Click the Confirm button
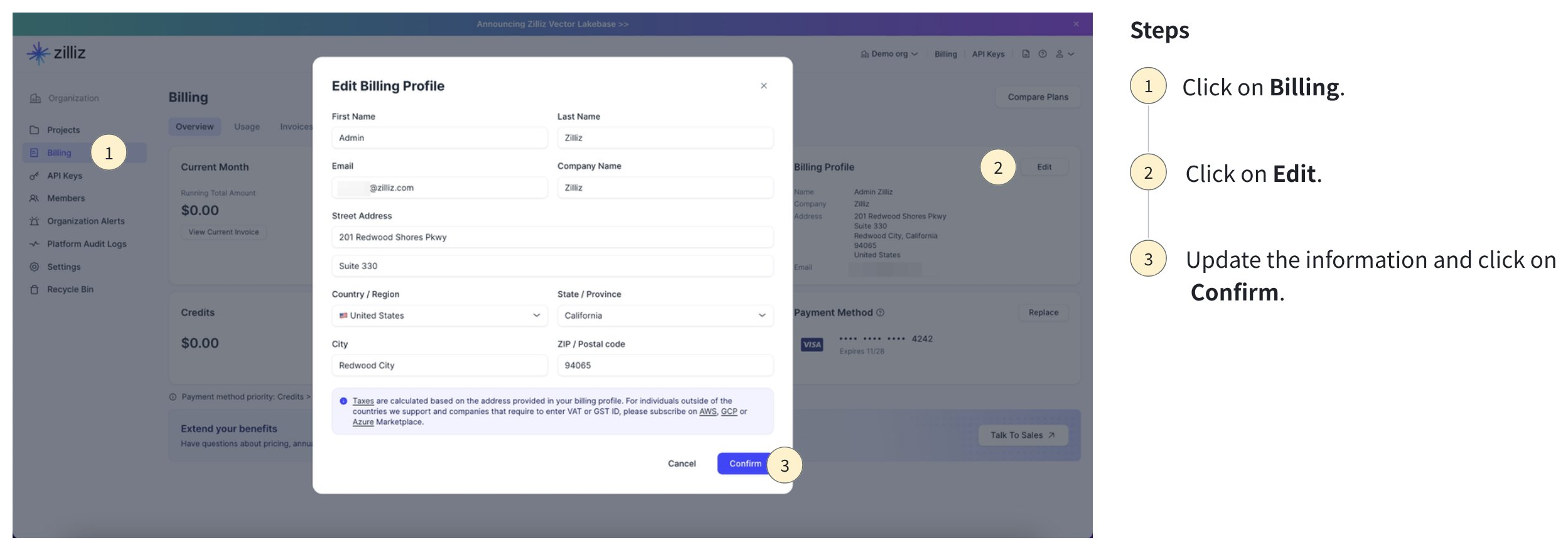The height and width of the screenshot is (552, 1568). tap(745, 464)
